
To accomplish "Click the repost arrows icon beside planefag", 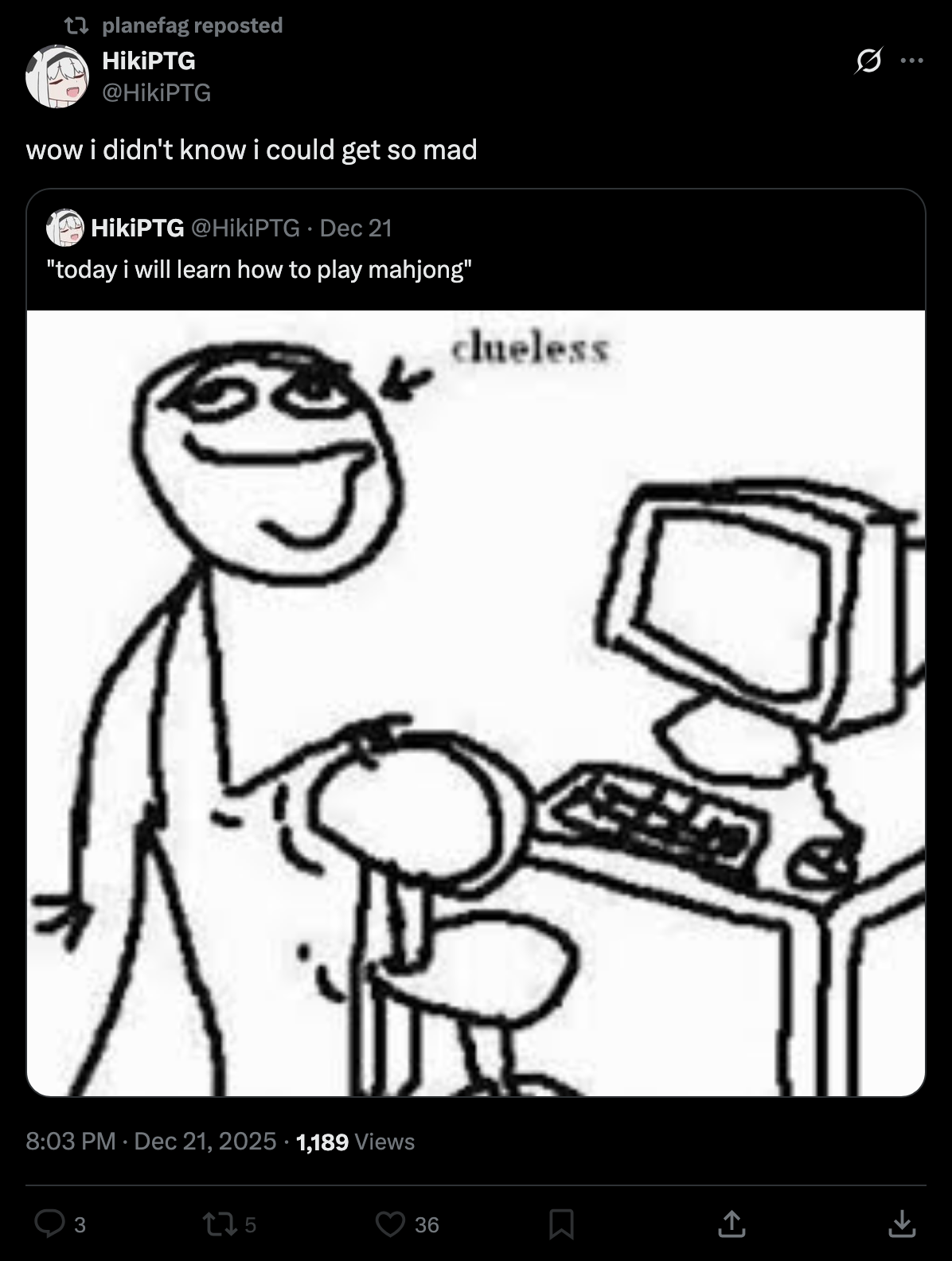I will (x=76, y=25).
